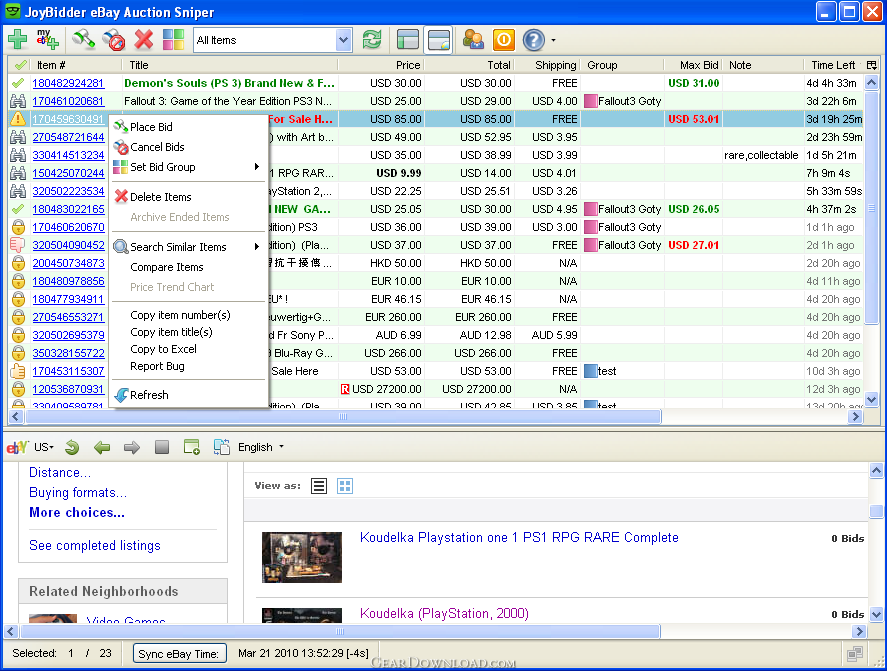887x671 pixels.
Task: Click the eBay logo in browser bar
Action: click(17, 447)
